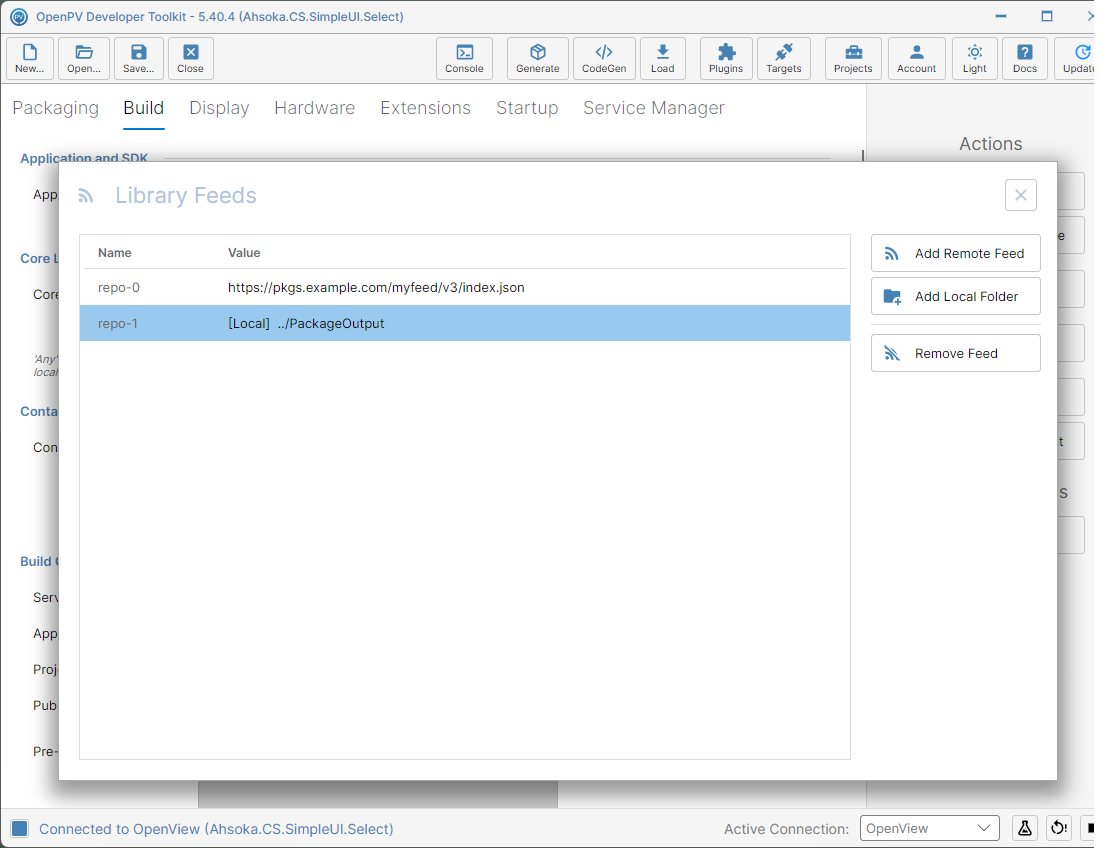The width and height of the screenshot is (1116, 848).
Task: Select the repo-0 feed row
Action: click(x=465, y=288)
